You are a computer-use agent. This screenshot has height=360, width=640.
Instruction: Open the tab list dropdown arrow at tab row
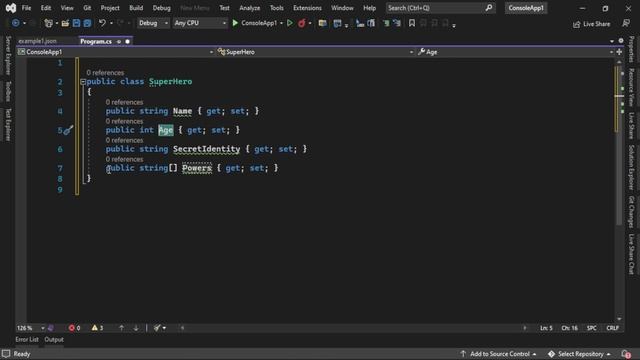tap(611, 41)
